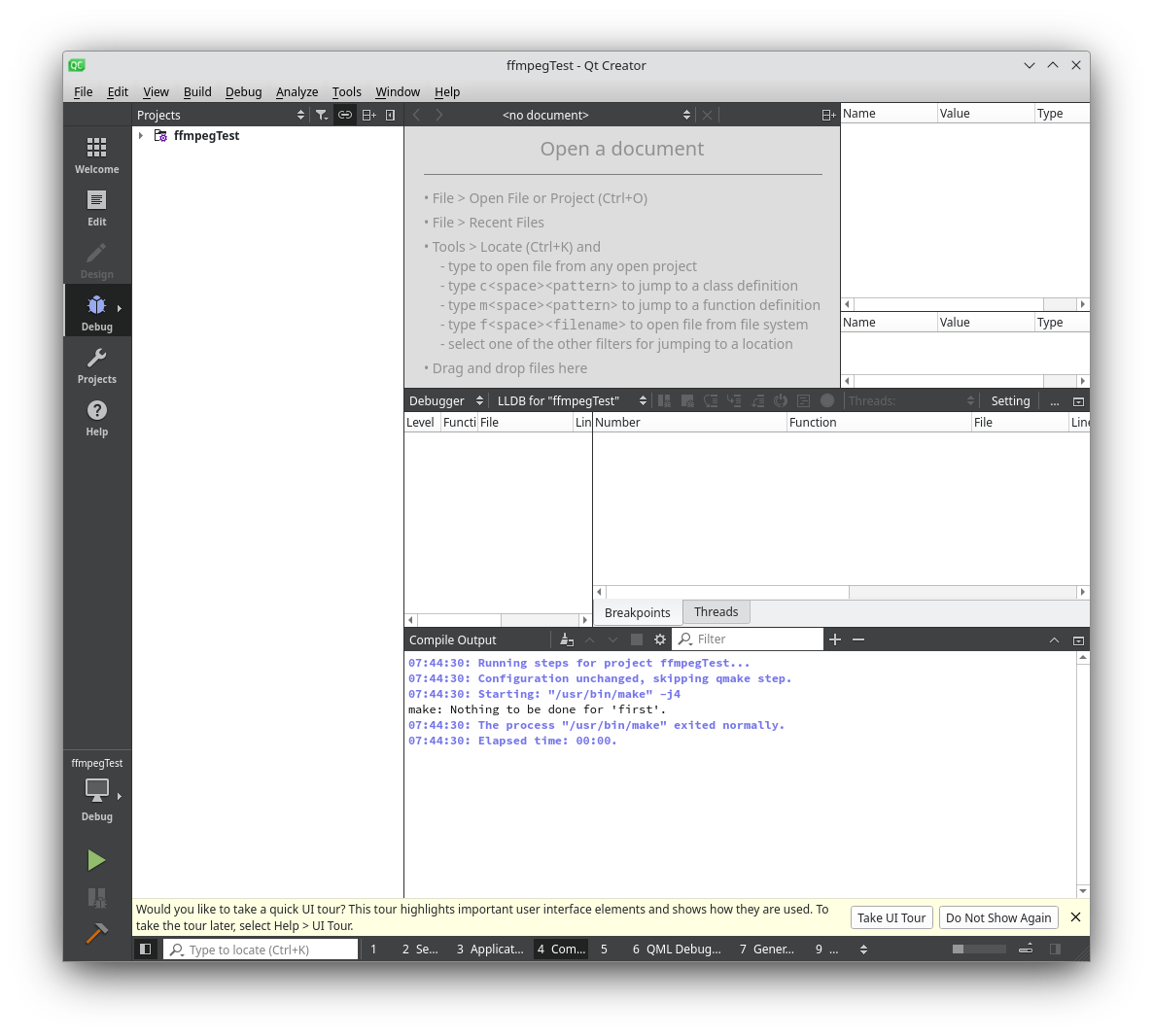
Task: Open the Help menu
Action: click(447, 92)
